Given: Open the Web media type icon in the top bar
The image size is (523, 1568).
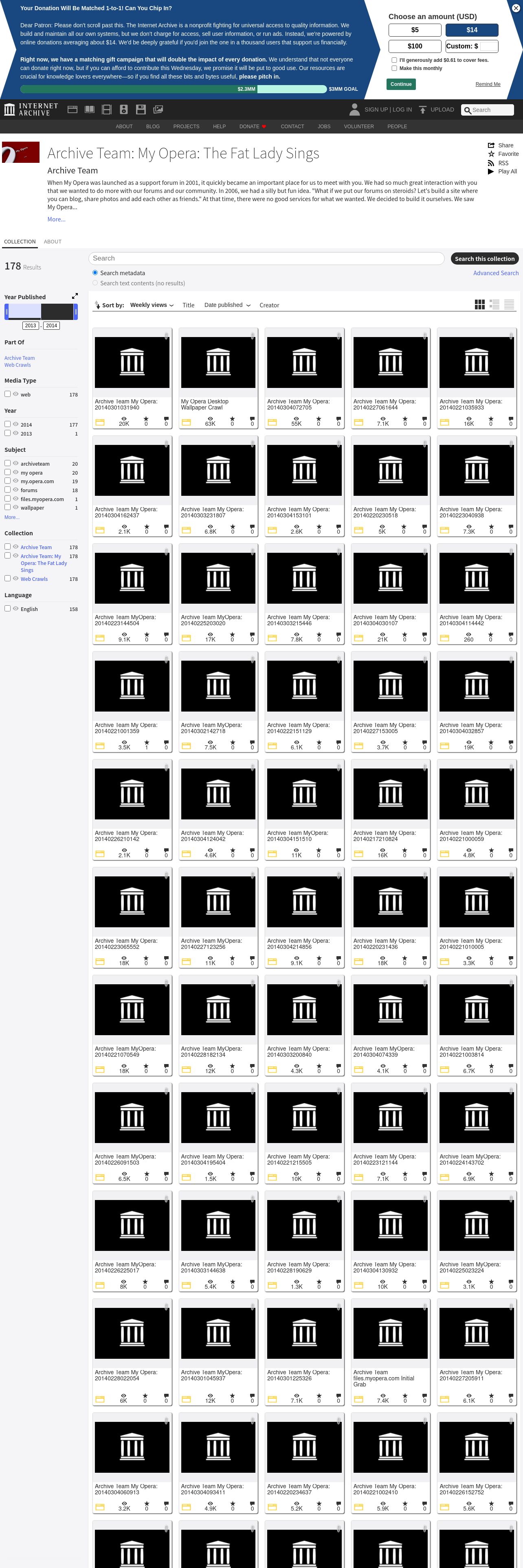Looking at the screenshot, I should 73,109.
